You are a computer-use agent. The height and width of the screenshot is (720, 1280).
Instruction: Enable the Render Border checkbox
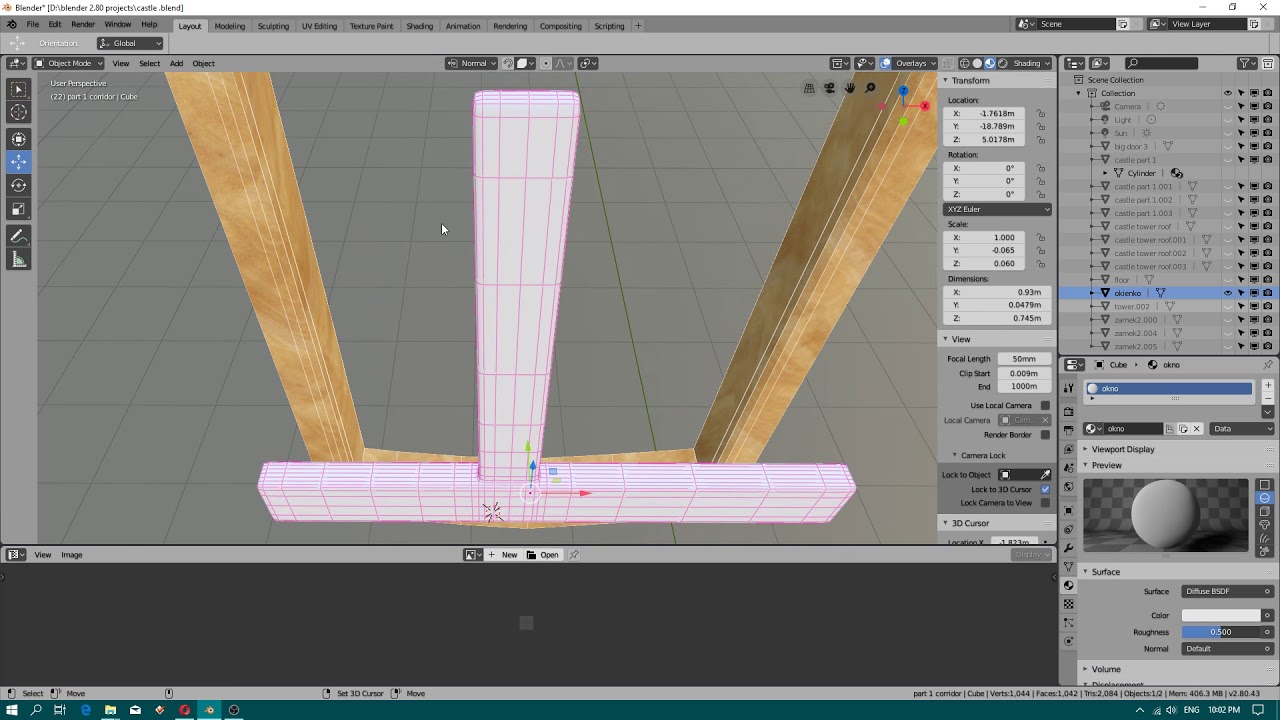point(1045,435)
